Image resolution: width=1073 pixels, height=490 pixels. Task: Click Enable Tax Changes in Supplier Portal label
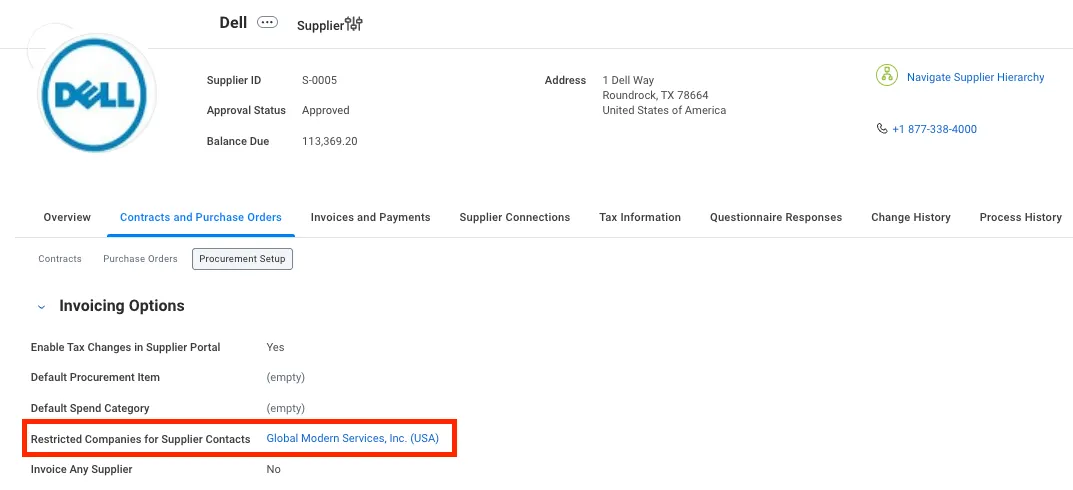tap(125, 347)
